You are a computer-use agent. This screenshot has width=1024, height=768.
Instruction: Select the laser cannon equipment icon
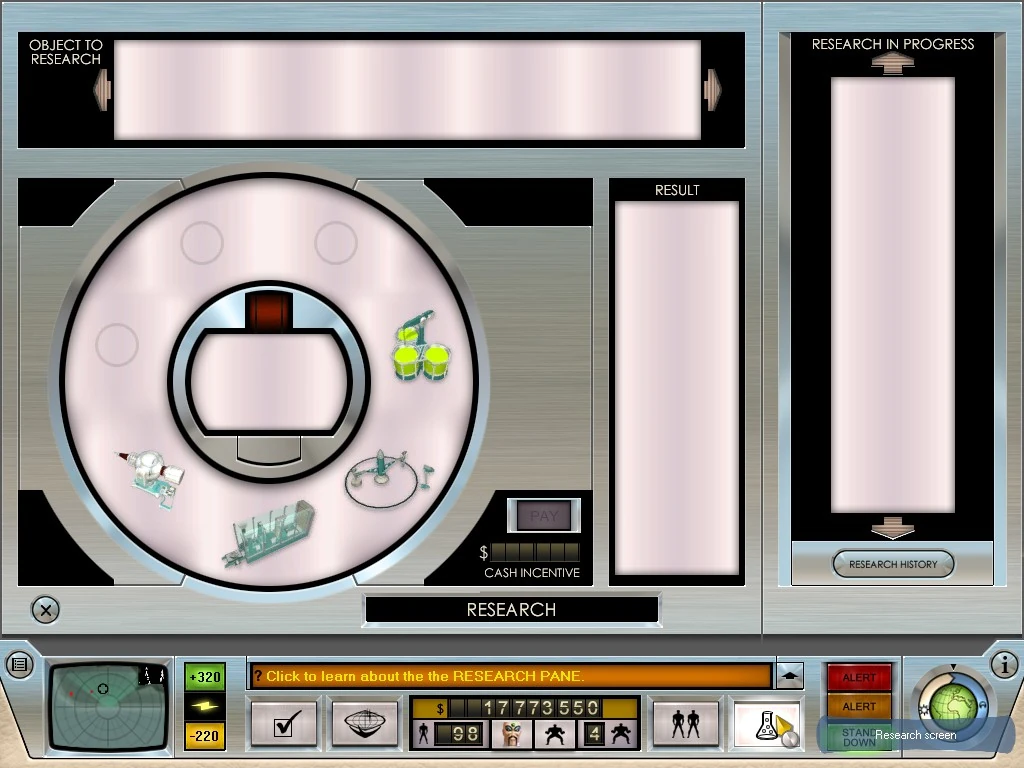coord(152,477)
